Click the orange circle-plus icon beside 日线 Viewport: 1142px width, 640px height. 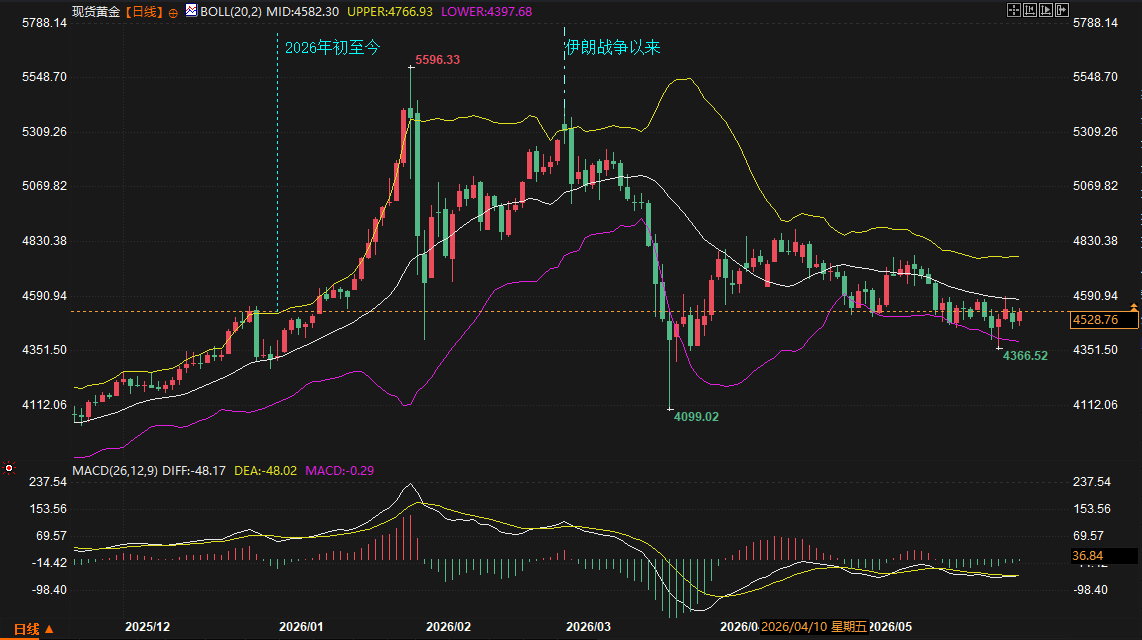(x=173, y=13)
